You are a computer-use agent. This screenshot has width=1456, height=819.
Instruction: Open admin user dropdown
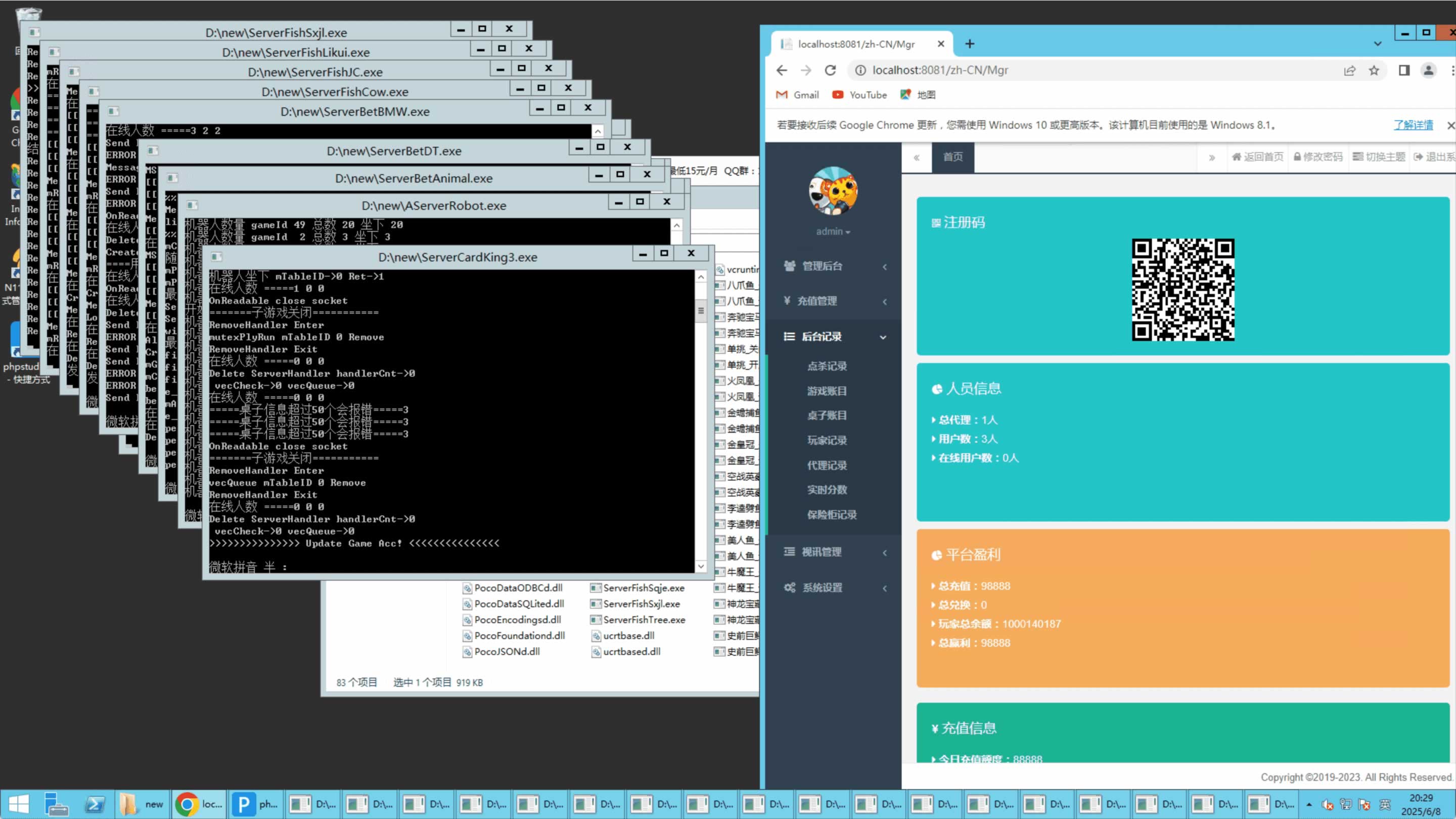[x=833, y=232]
